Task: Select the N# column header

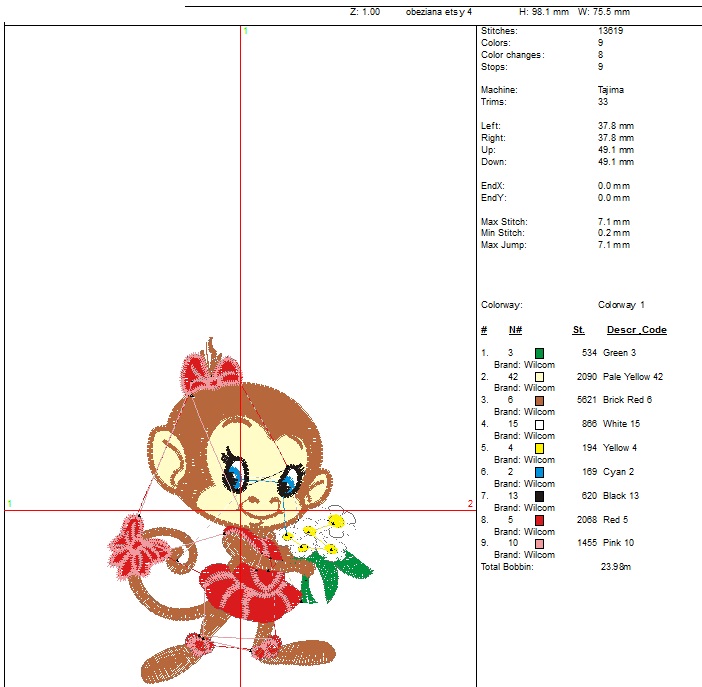Action: tap(515, 330)
